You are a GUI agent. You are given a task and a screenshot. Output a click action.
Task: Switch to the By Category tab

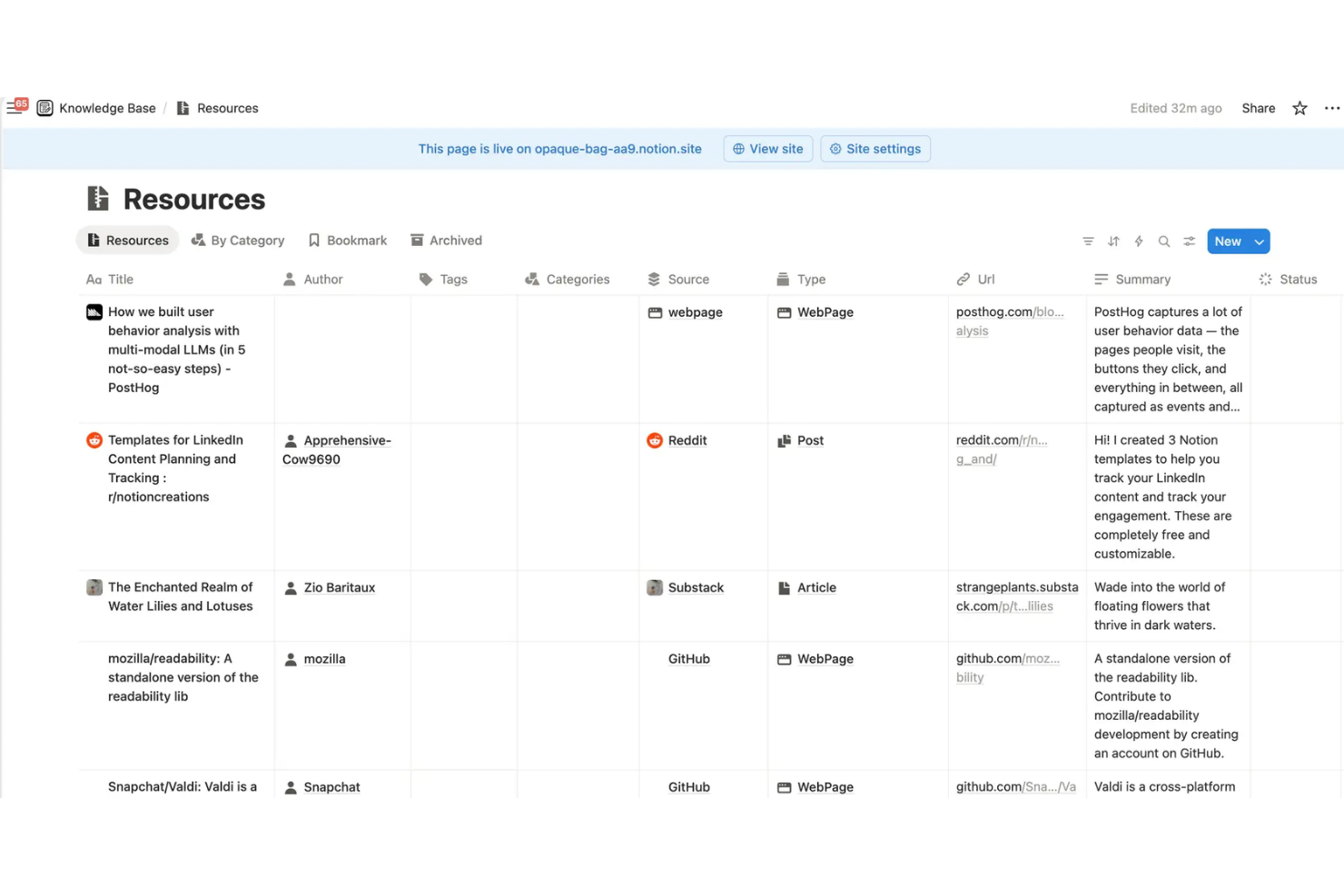tap(238, 241)
